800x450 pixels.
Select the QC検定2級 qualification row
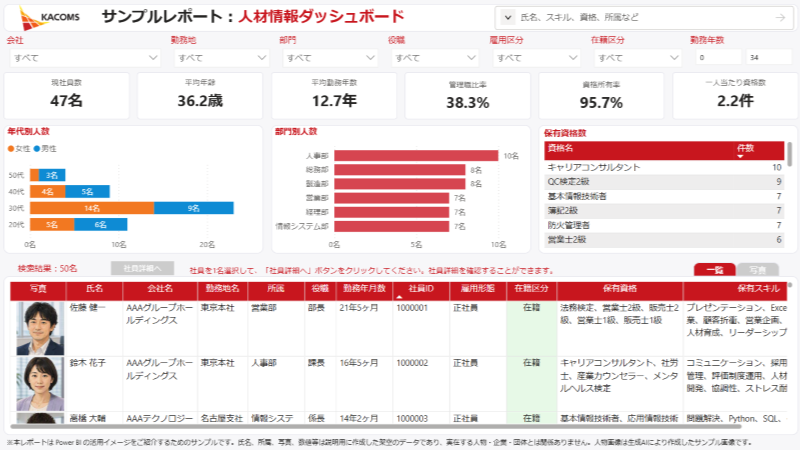point(664,182)
